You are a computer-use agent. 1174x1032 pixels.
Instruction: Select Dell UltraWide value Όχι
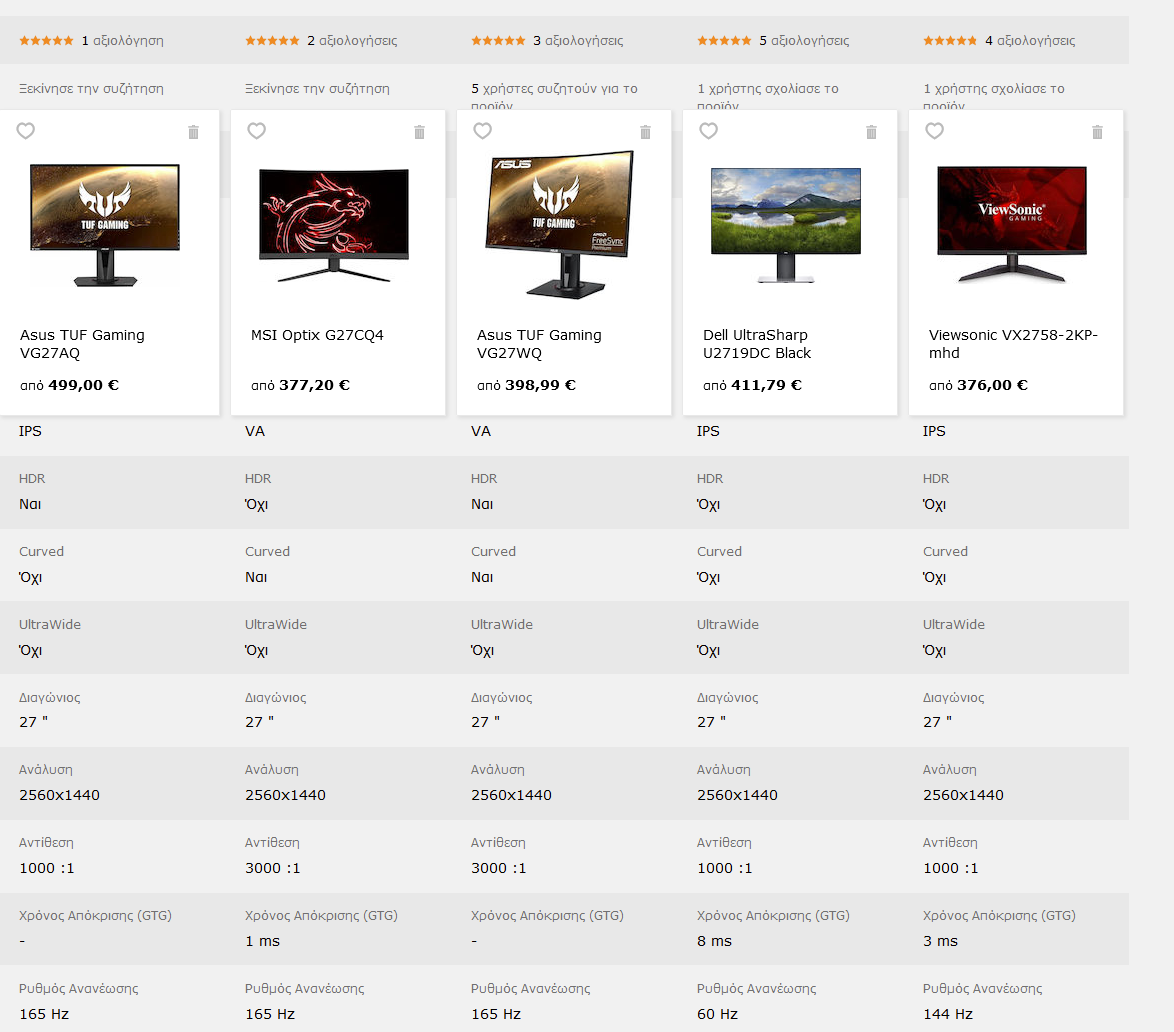tap(708, 650)
